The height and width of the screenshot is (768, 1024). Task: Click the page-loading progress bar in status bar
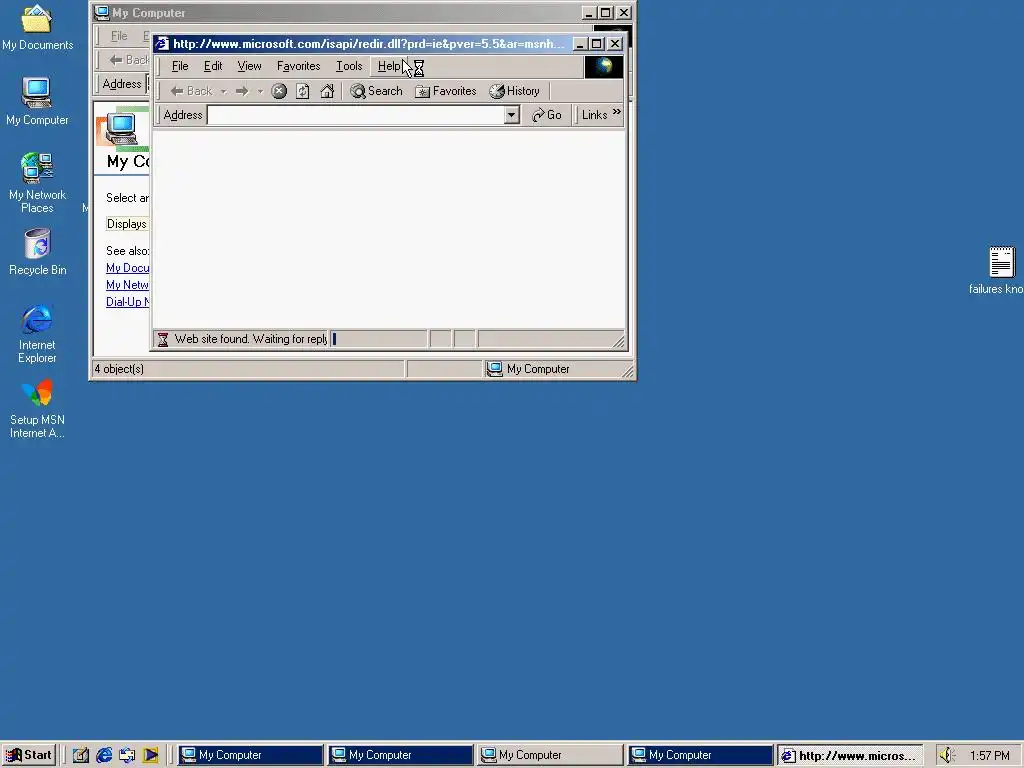(x=379, y=339)
